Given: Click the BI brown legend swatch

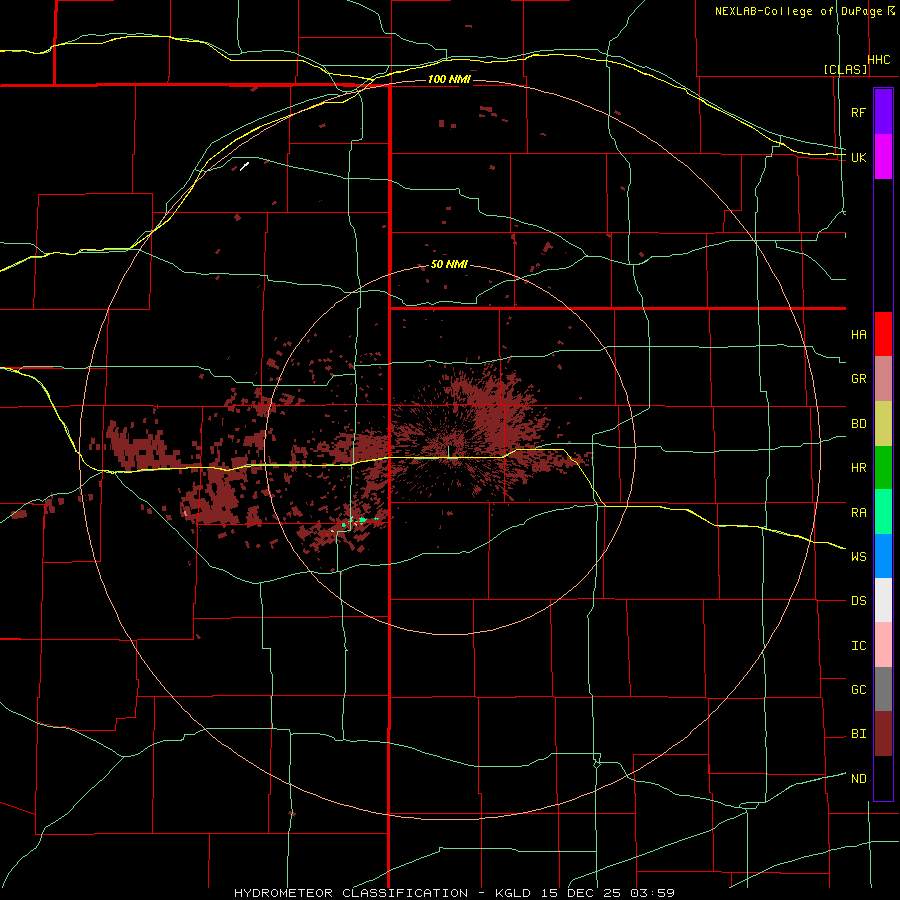Looking at the screenshot, I should coord(883,734).
